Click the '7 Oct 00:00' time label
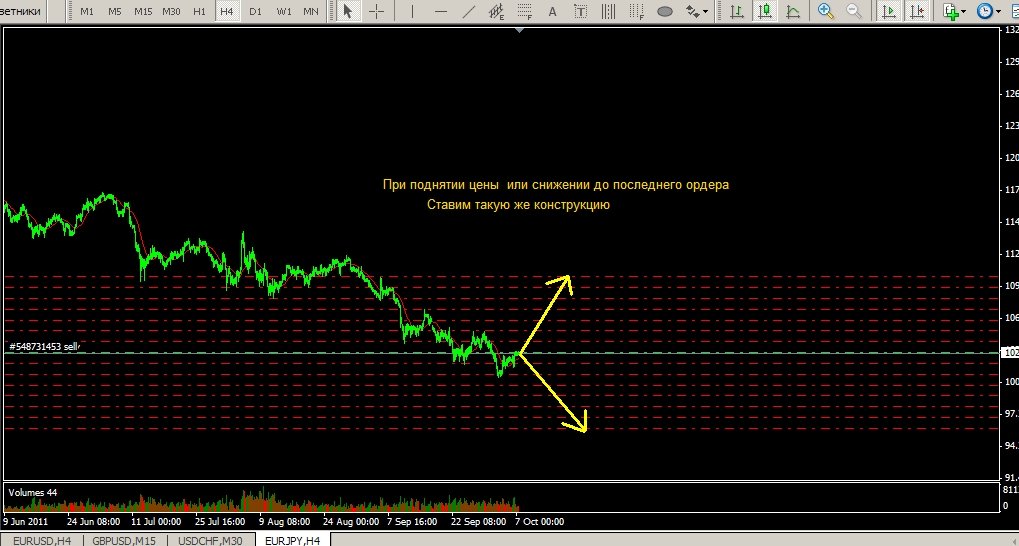1019x546 pixels. 539,521
